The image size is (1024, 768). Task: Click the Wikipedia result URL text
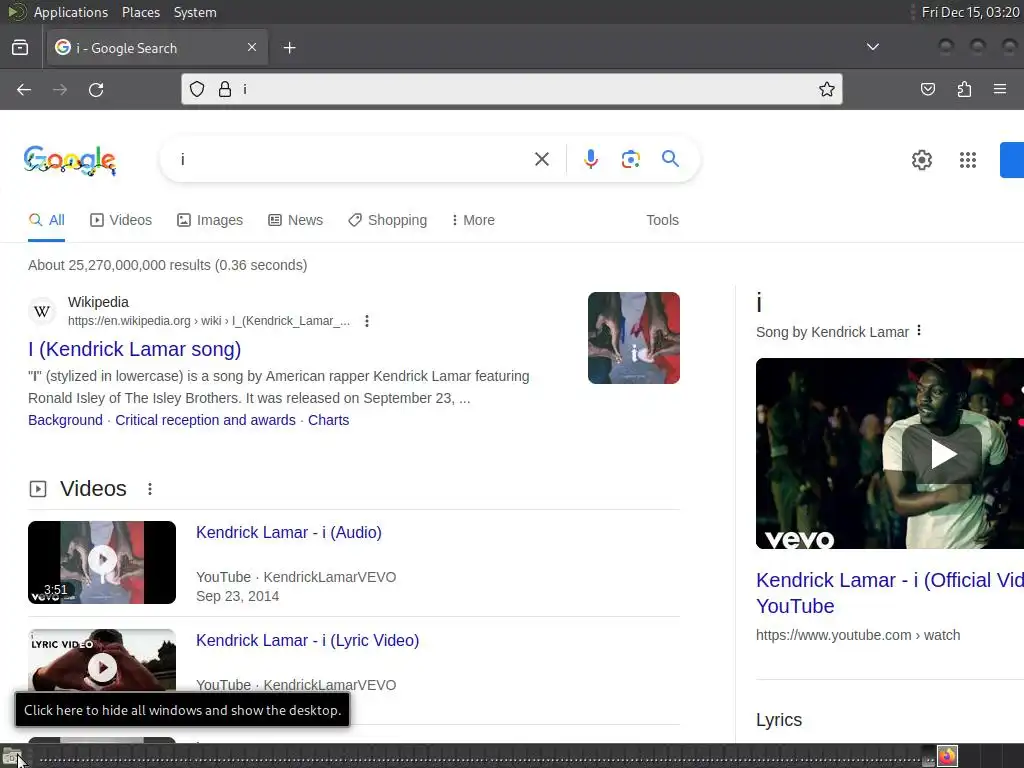click(209, 321)
